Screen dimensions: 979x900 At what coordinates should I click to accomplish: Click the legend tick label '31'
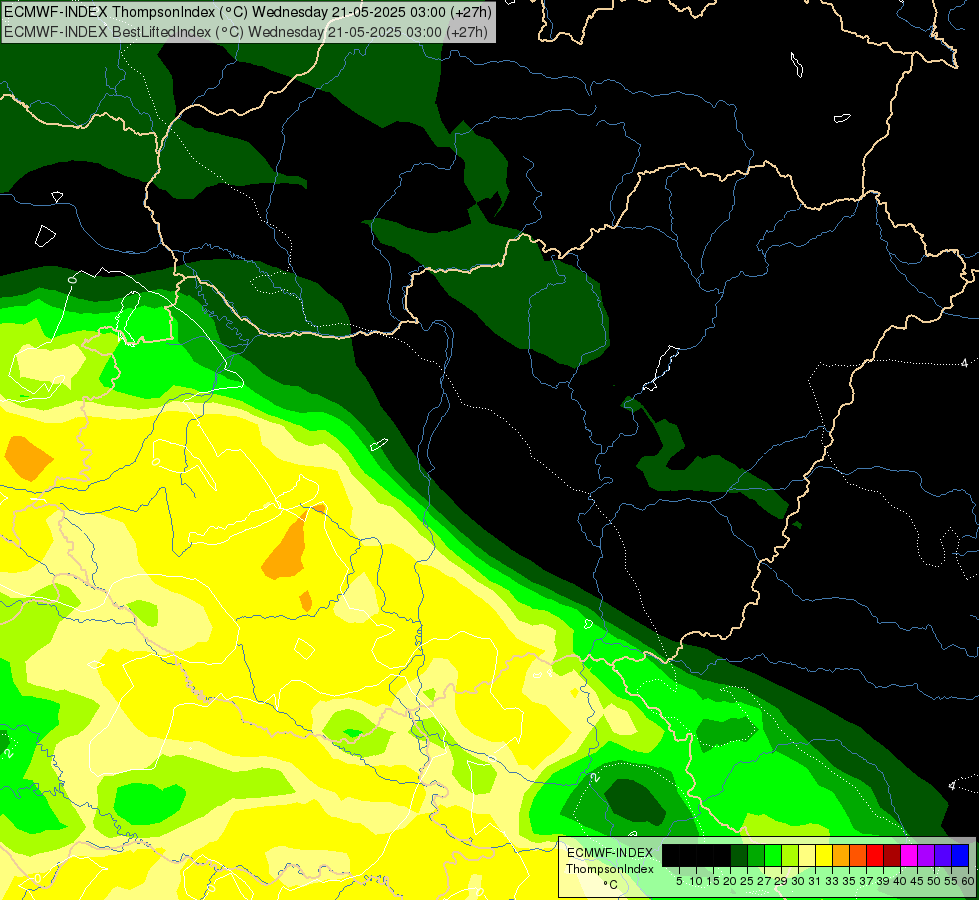815,881
